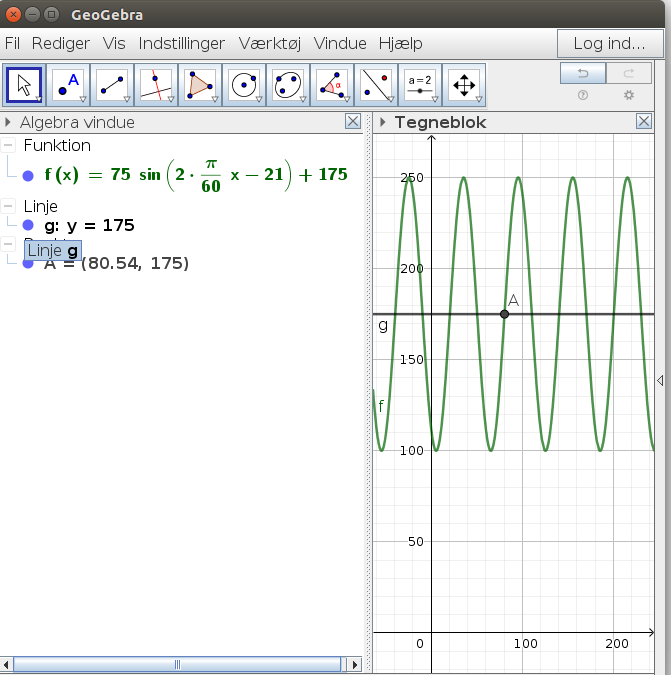Toggle visibility of function f(x)
This screenshot has height=675, width=671.
[x=28, y=176]
